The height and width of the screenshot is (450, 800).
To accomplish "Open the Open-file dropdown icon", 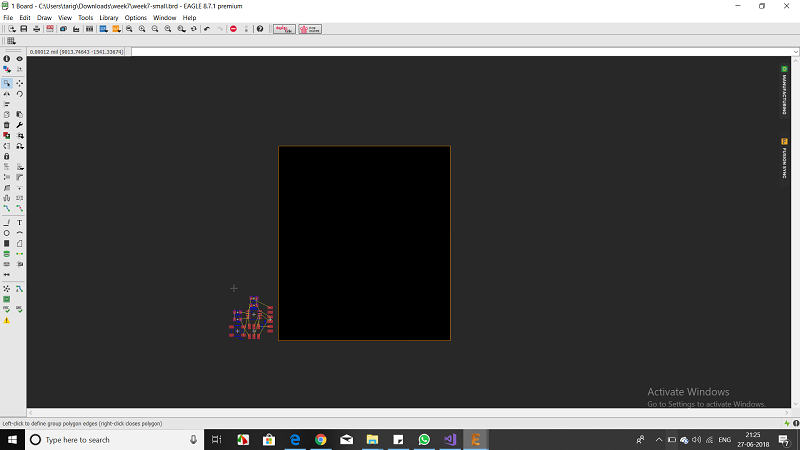I will point(11,29).
